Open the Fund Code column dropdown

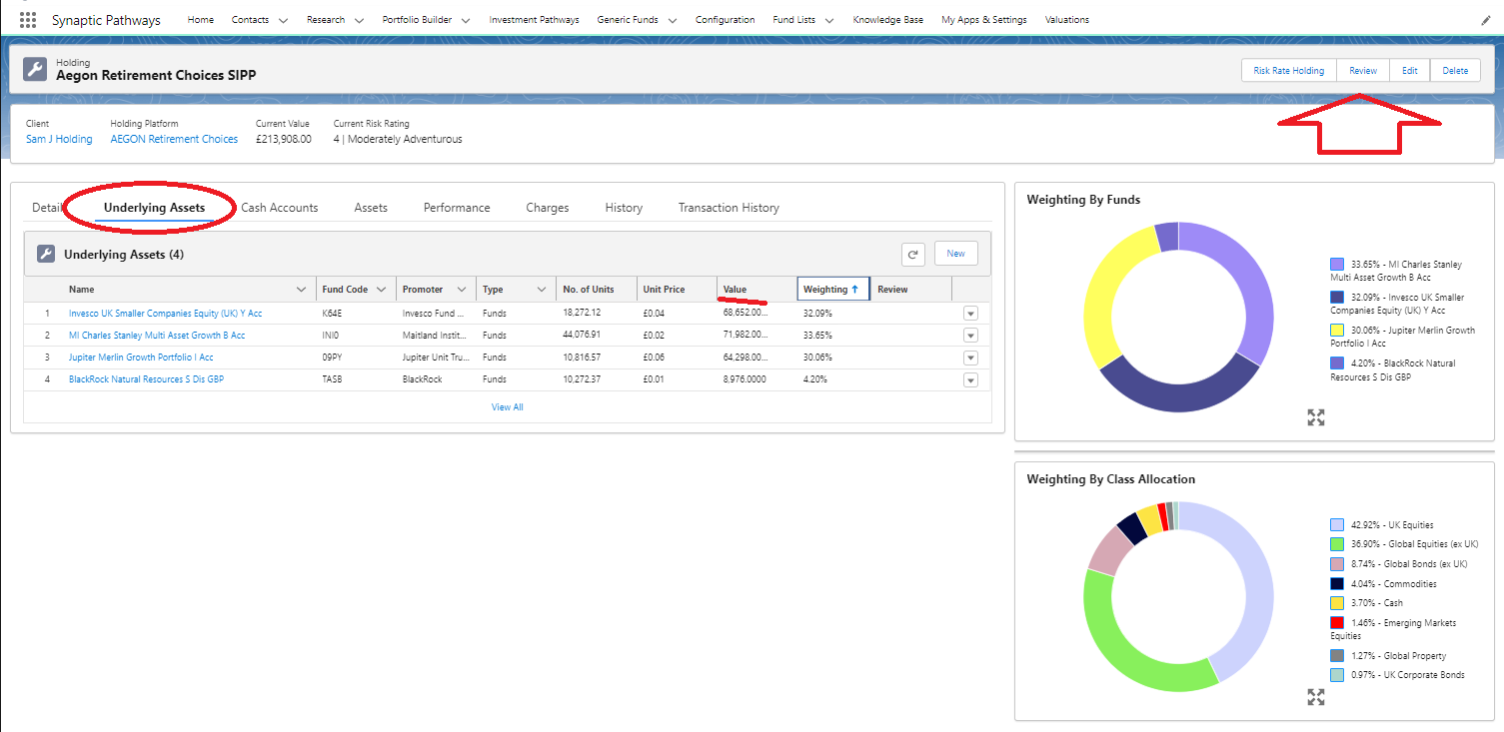[382, 290]
